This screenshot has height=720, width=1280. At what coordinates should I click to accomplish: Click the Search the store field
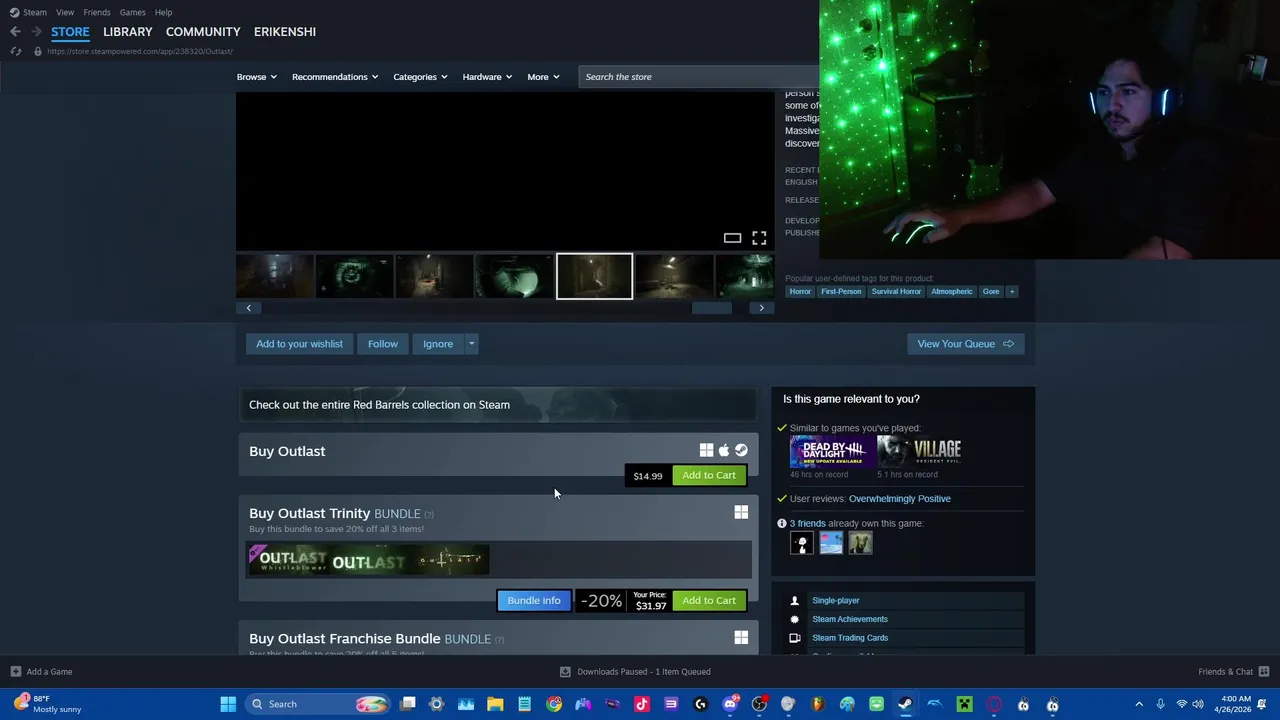click(698, 77)
